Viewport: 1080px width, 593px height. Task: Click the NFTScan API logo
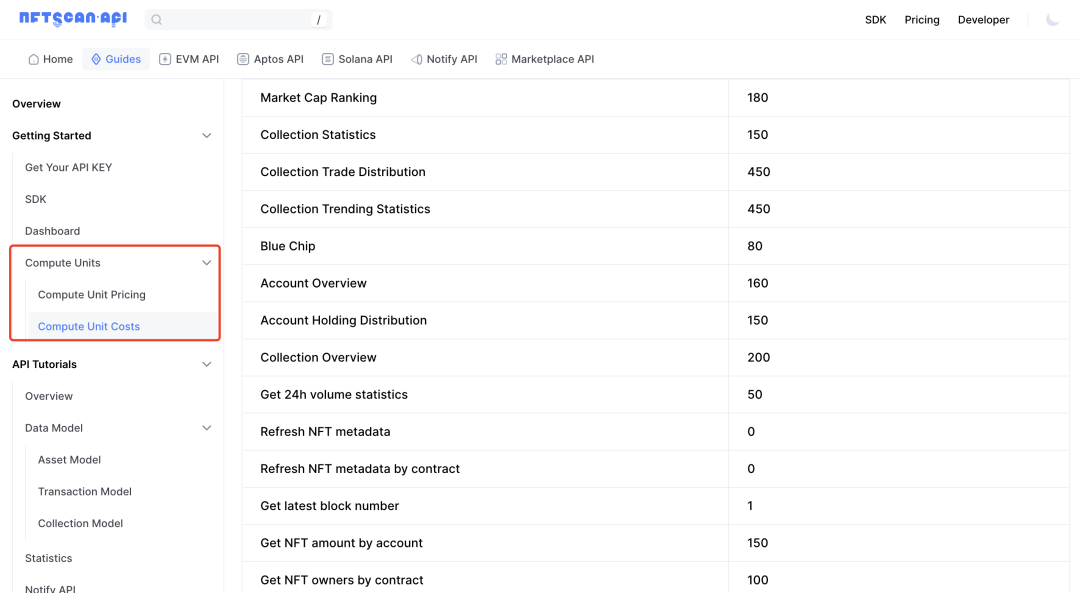click(73, 19)
